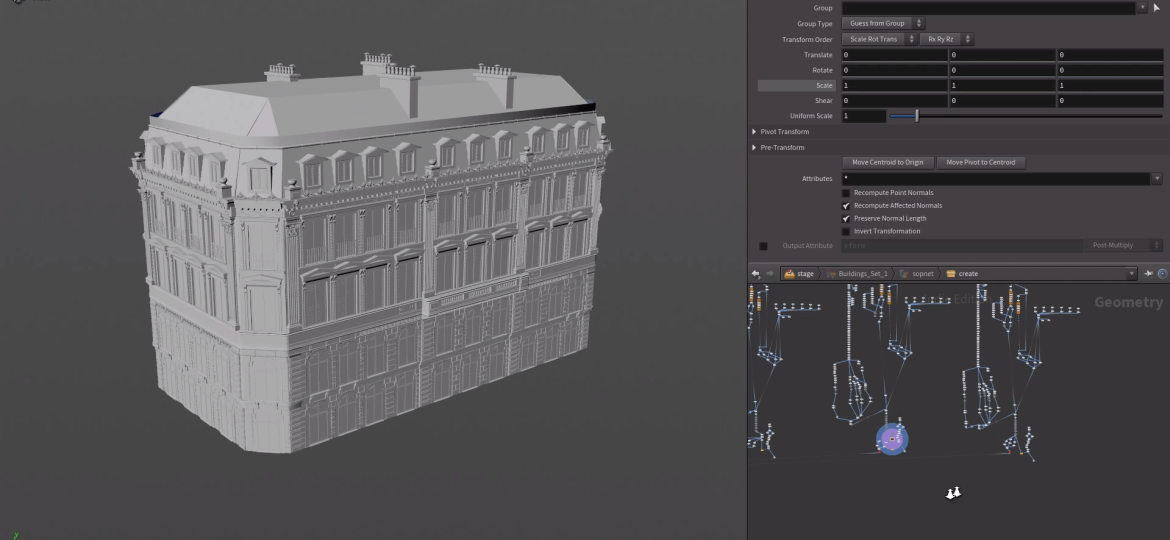Select the highlighted node in the network graph
This screenshot has width=1170, height=540.
892,438
